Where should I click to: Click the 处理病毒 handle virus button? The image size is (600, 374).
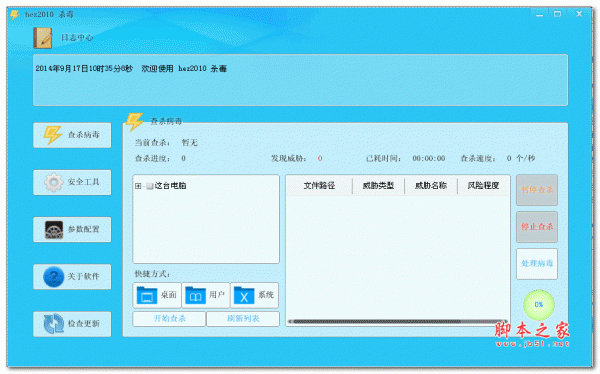(537, 264)
